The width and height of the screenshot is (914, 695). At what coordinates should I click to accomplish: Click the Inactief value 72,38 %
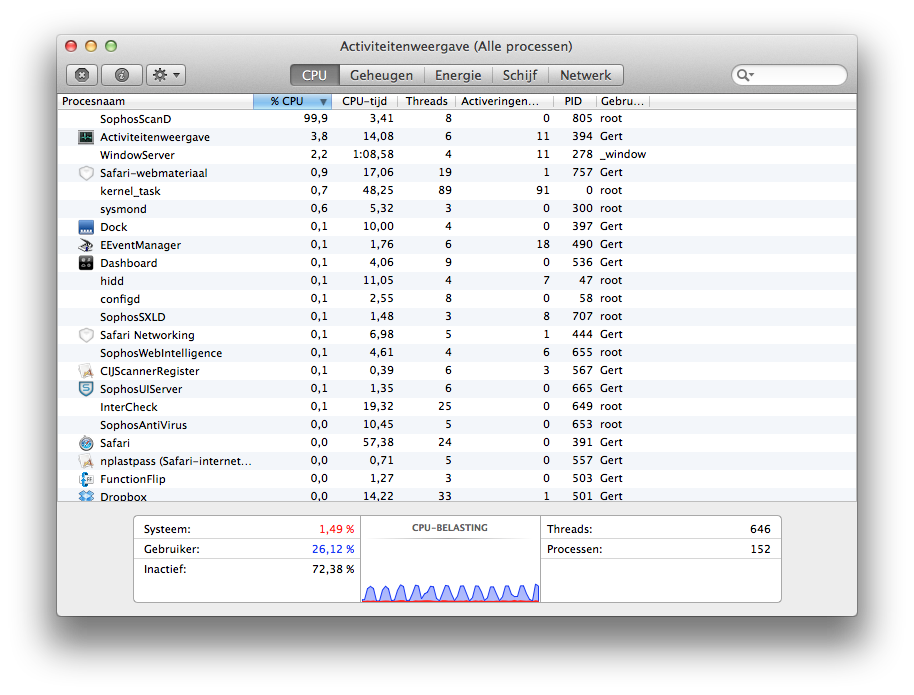click(333, 569)
